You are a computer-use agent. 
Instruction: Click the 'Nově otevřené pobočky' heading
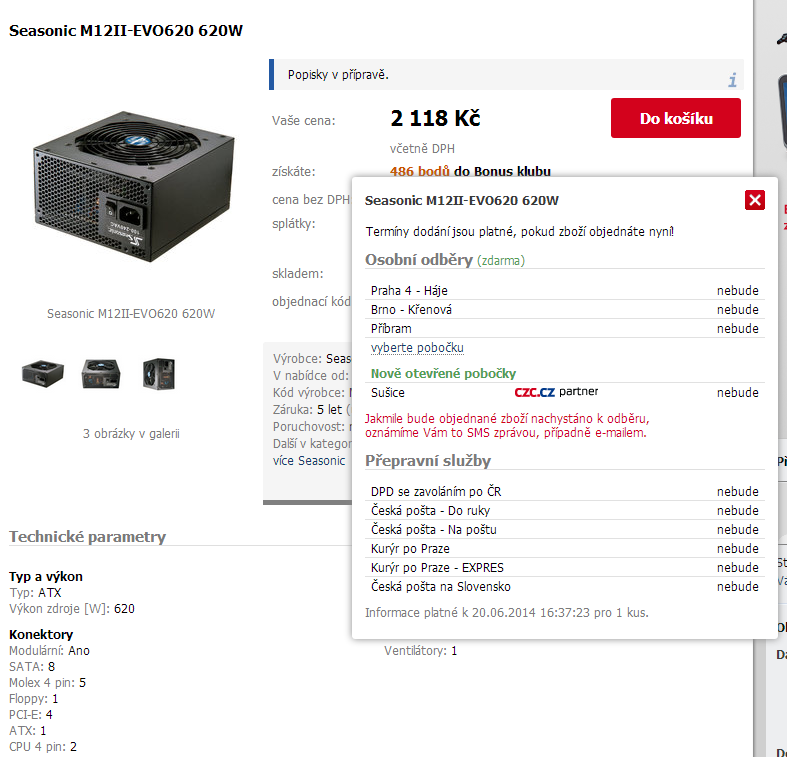tap(443, 373)
